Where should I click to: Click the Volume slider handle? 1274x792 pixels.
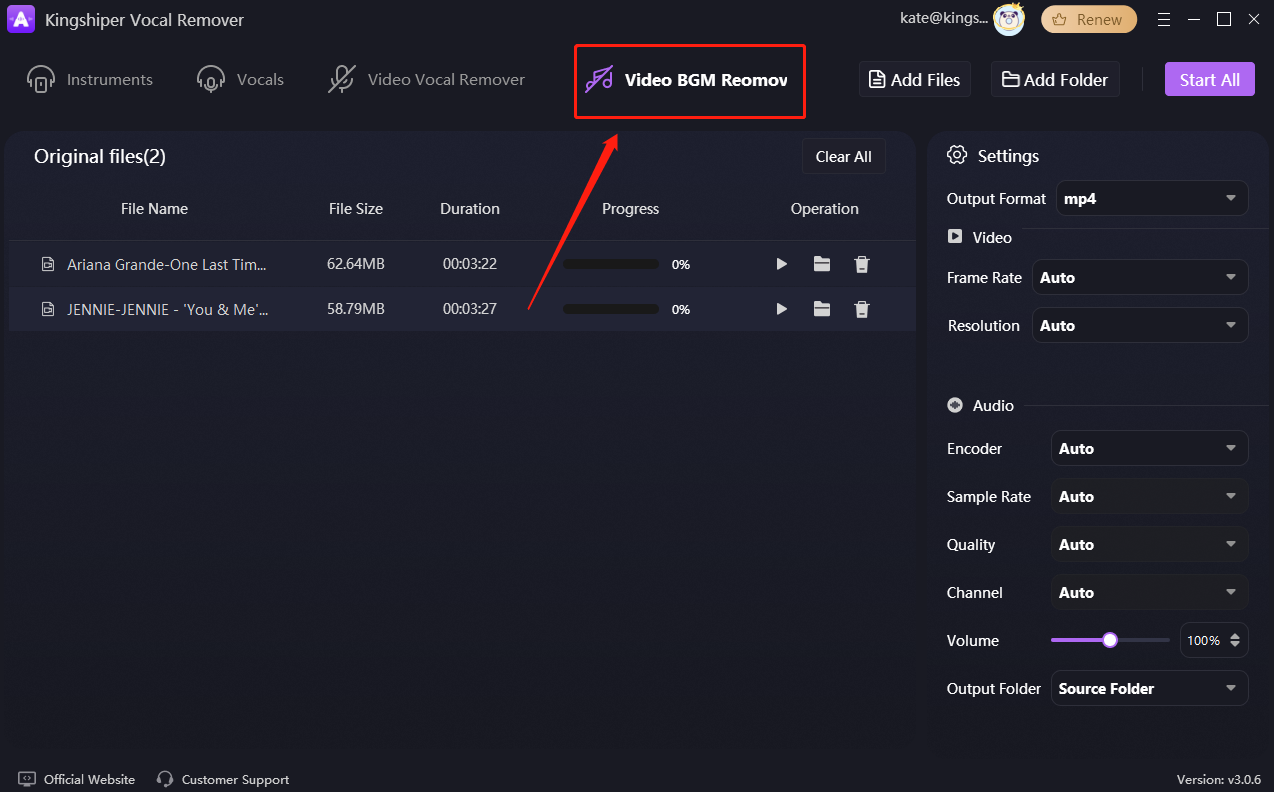(1109, 640)
